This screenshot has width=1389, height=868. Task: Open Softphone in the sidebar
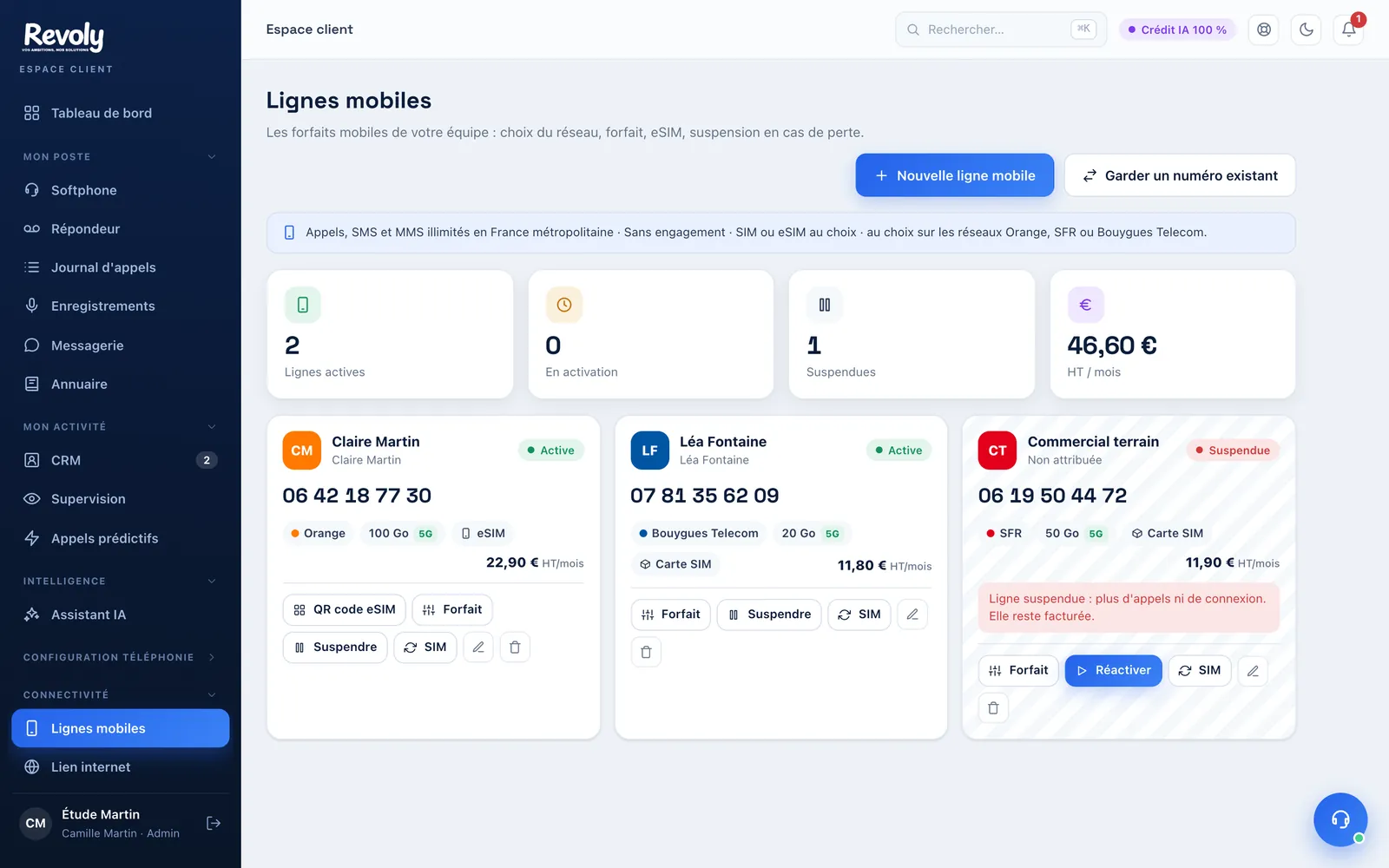[121, 190]
